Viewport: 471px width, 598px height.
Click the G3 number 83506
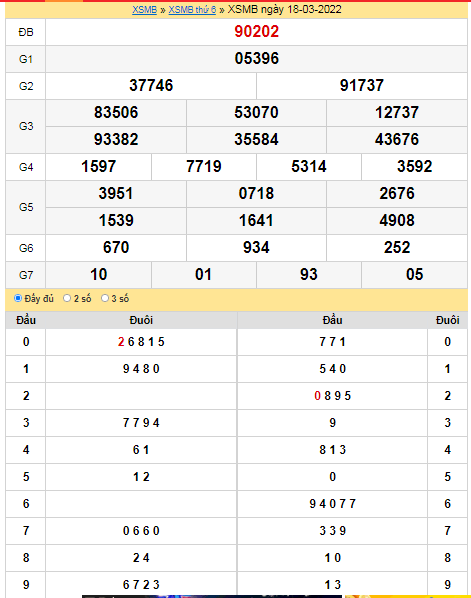tap(116, 113)
